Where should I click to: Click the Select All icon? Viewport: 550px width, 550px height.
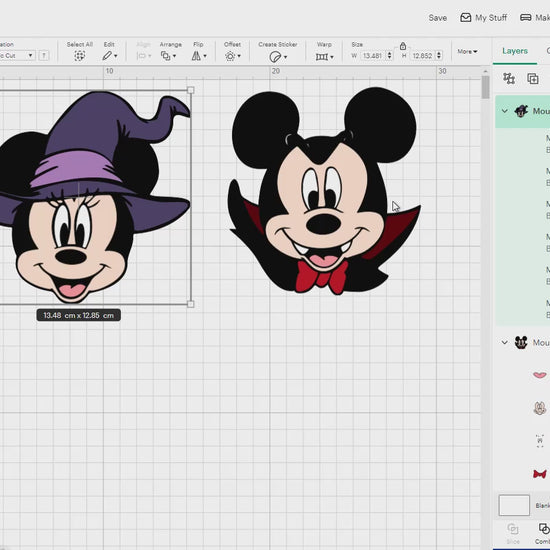click(80, 55)
